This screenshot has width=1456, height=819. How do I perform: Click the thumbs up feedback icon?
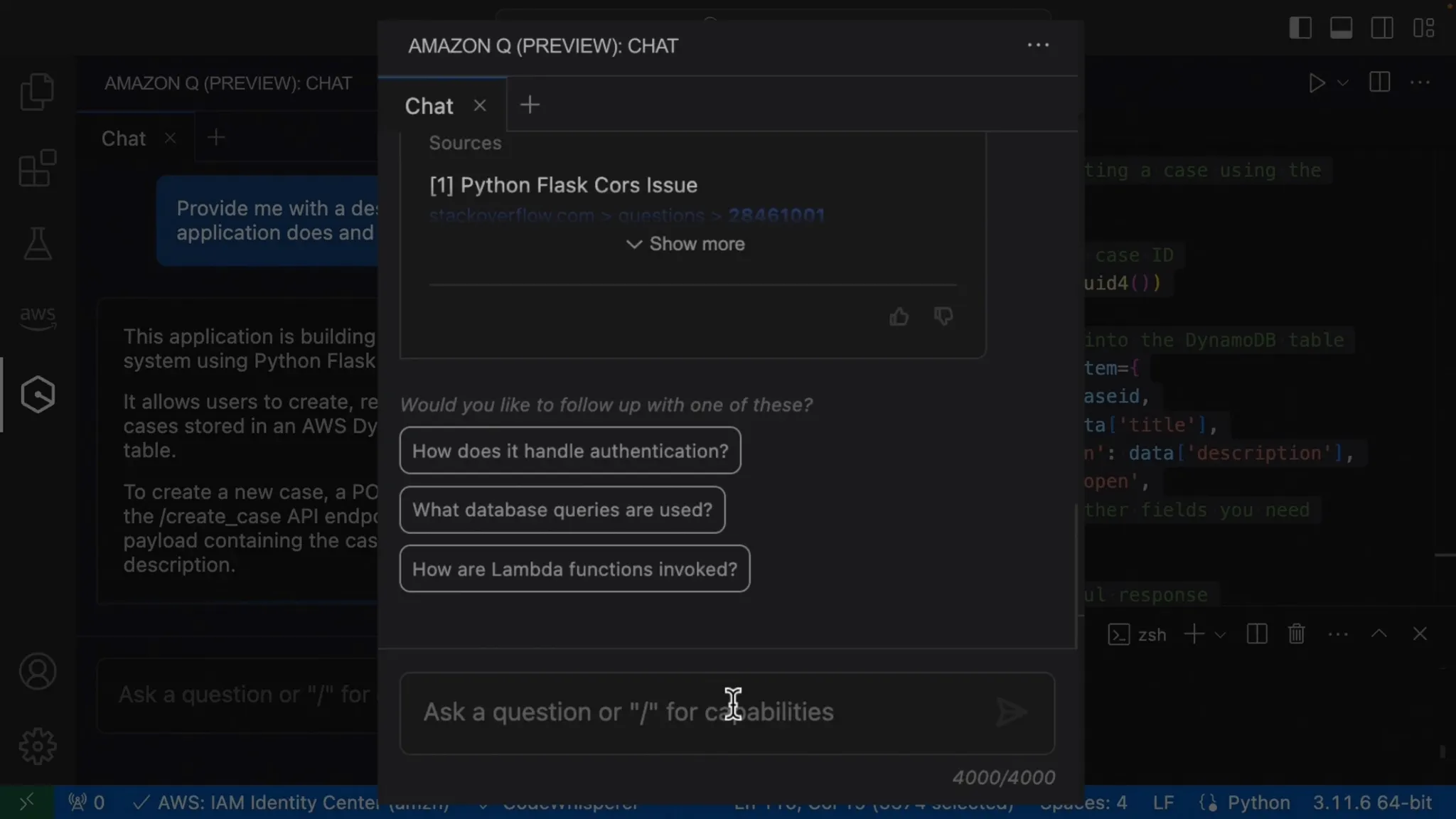tap(899, 316)
